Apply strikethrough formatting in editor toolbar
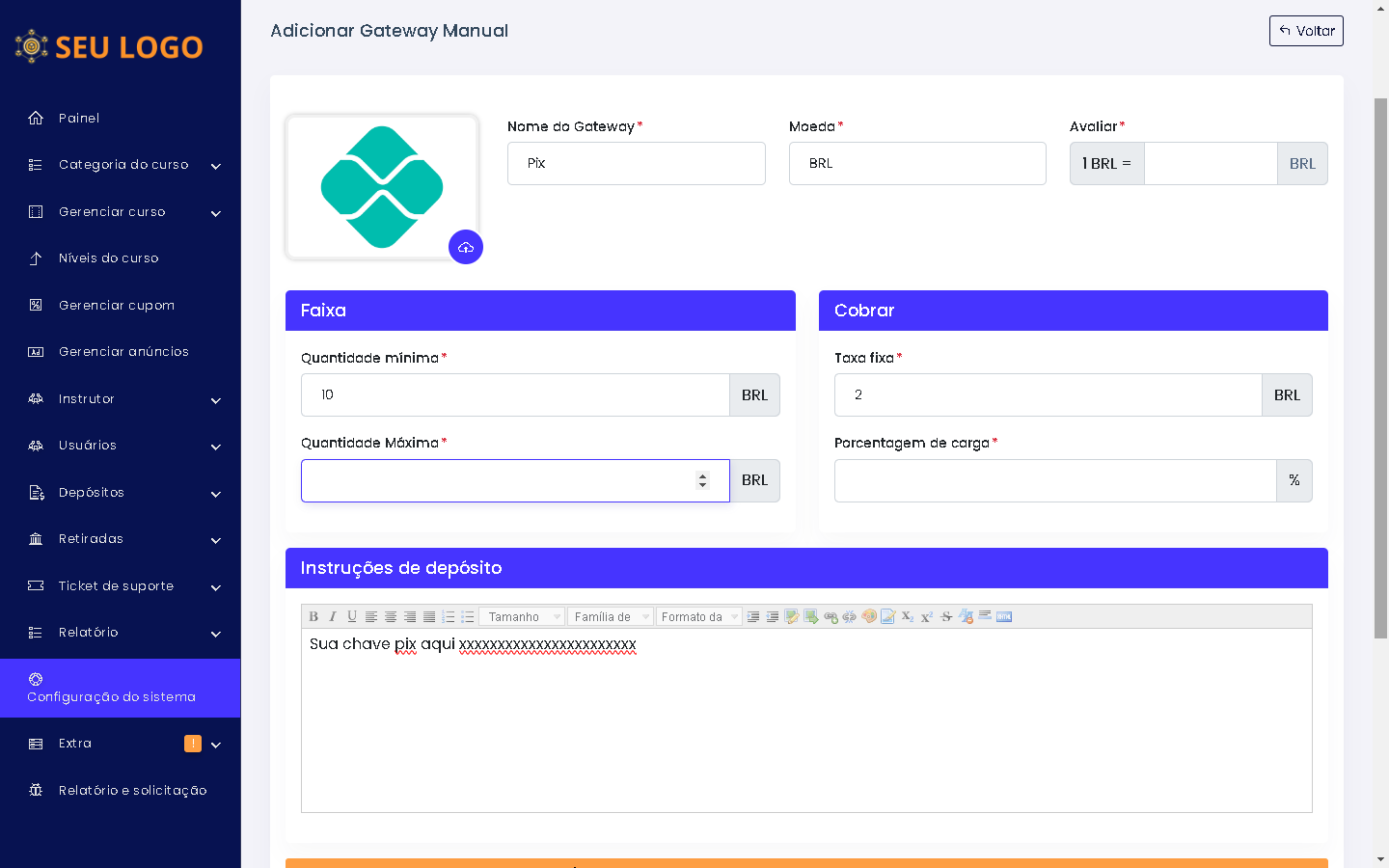1389x868 pixels. [x=946, y=617]
